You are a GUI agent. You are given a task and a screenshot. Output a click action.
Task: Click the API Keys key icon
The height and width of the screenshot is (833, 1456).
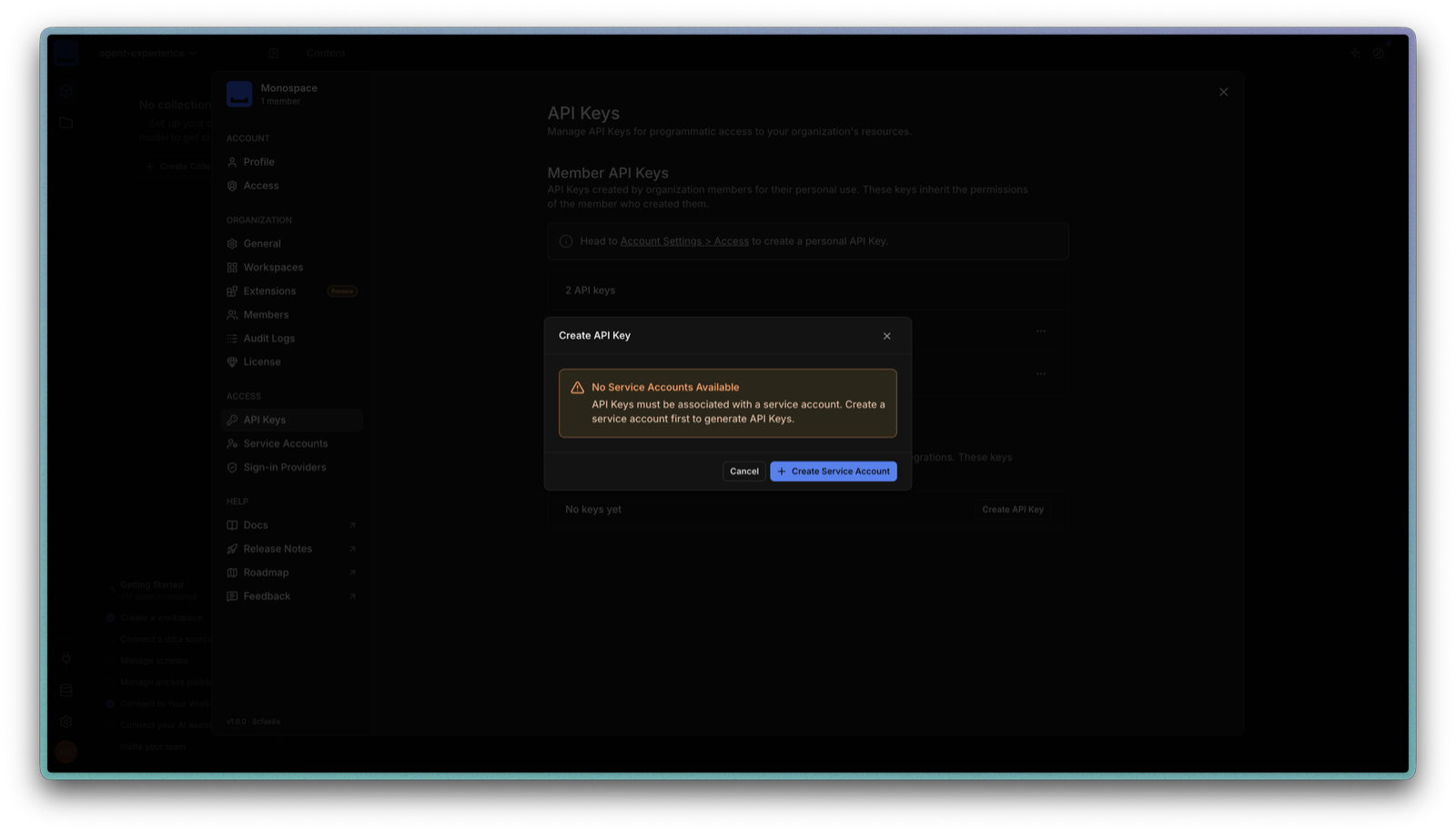(x=232, y=421)
